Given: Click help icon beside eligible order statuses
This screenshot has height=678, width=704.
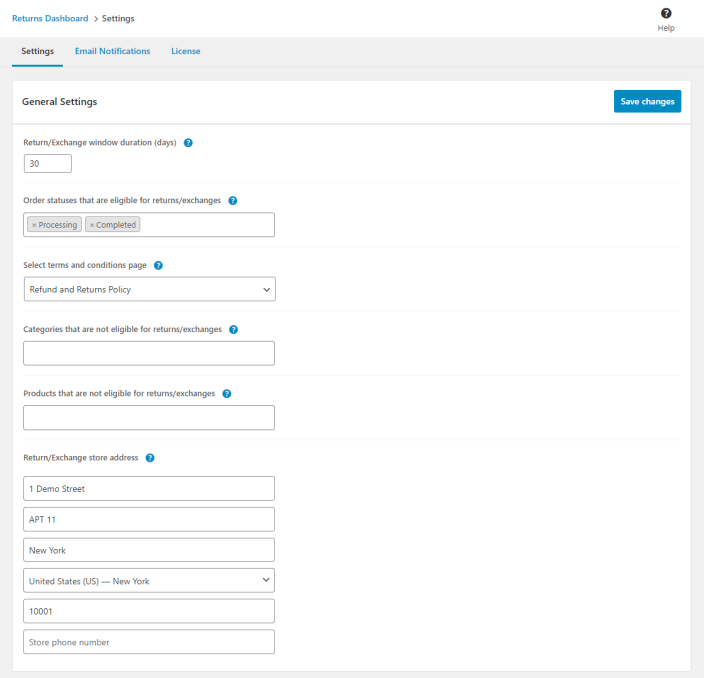Looking at the screenshot, I should 233,201.
